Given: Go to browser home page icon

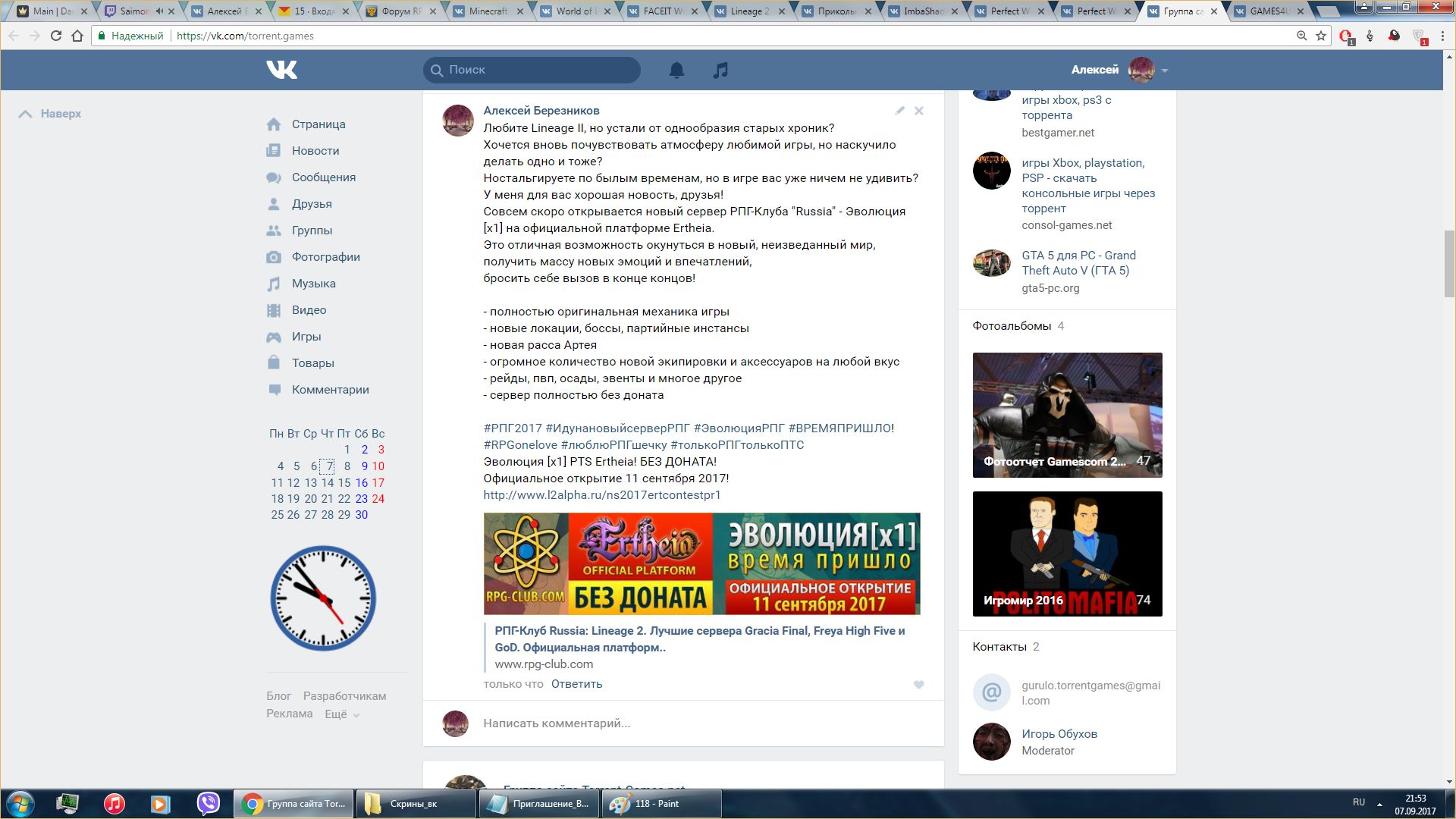Looking at the screenshot, I should point(77,36).
